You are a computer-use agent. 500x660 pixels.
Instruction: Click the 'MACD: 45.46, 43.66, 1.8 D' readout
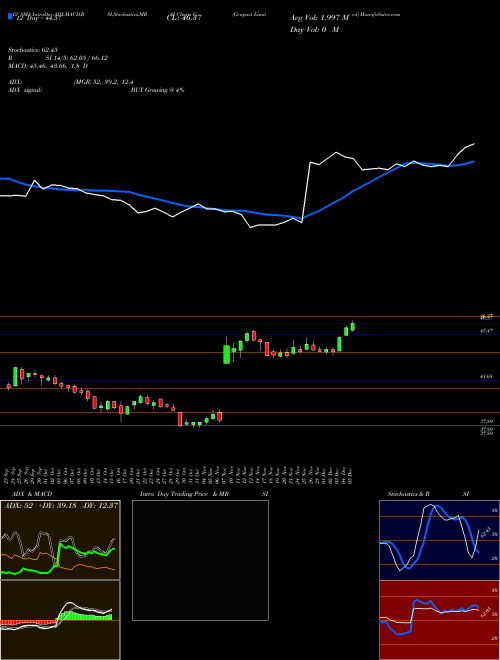click(x=48, y=66)
